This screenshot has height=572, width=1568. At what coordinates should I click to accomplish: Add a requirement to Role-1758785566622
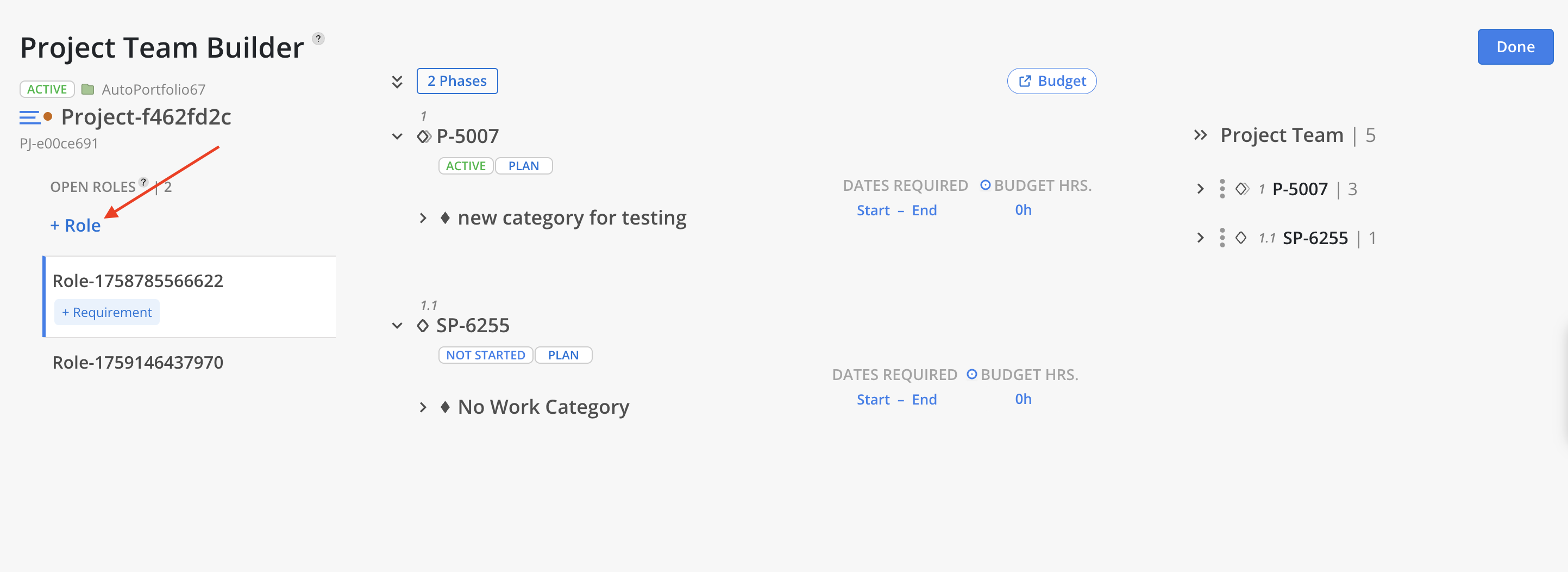coord(107,313)
